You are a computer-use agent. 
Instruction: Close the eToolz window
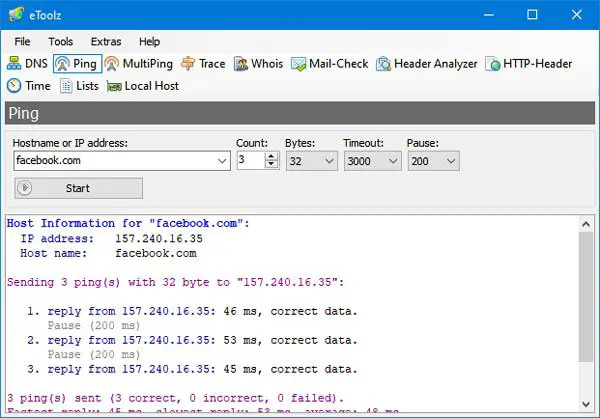pyautogui.click(x=577, y=15)
